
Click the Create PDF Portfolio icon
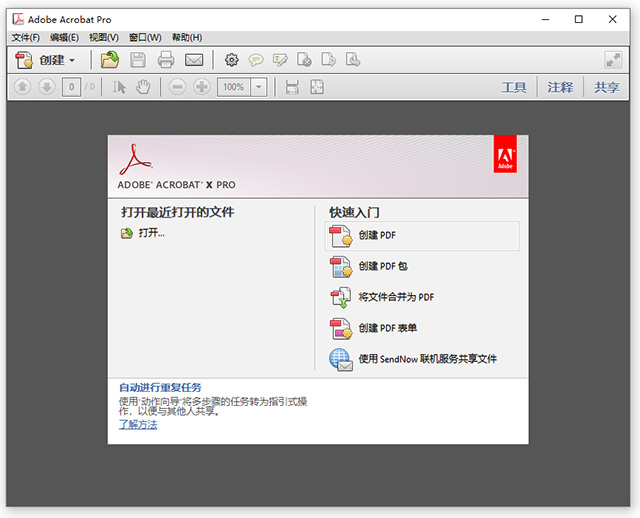(x=341, y=267)
